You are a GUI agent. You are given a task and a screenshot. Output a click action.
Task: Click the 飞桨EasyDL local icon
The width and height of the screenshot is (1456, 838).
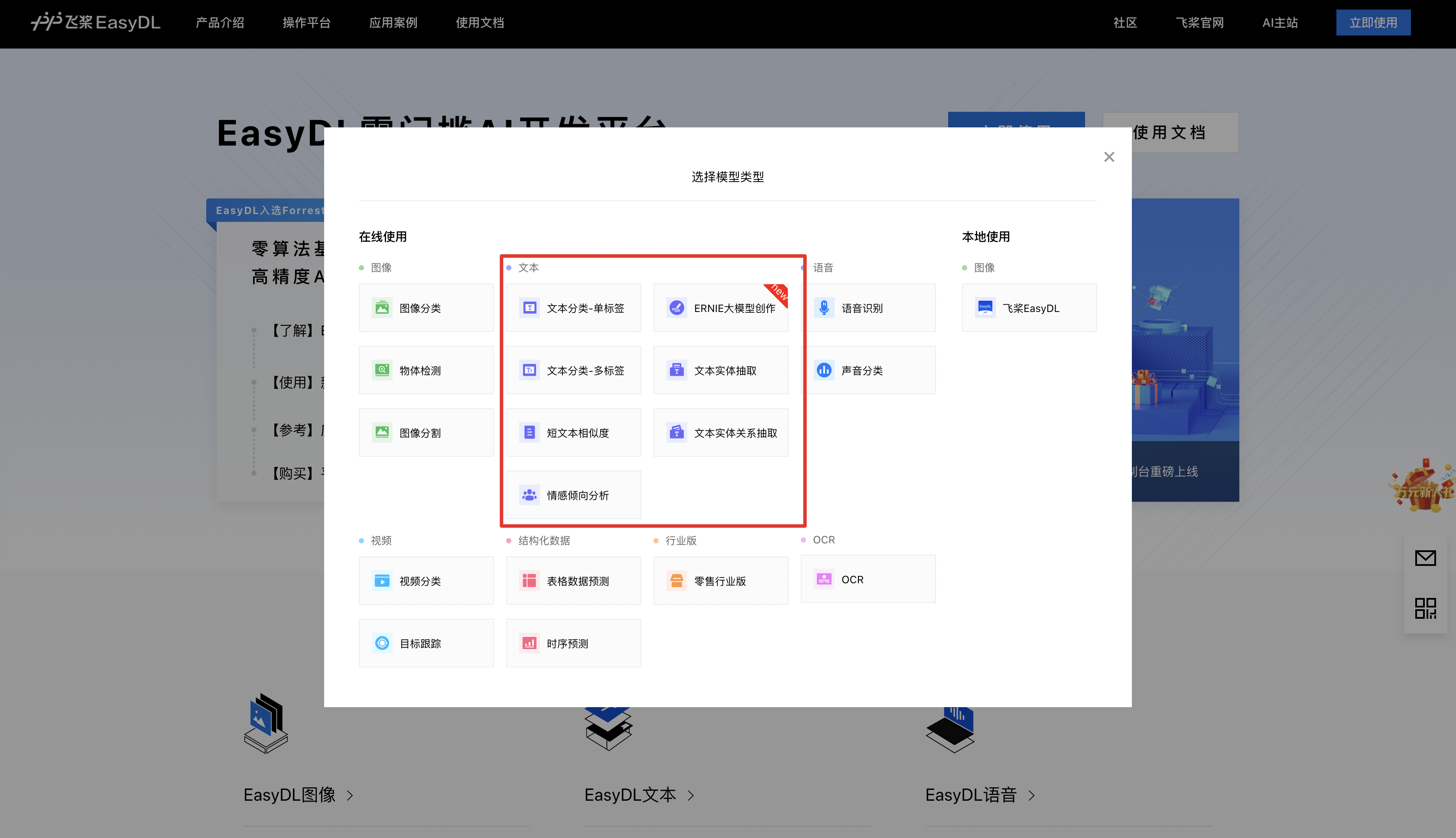[985, 308]
